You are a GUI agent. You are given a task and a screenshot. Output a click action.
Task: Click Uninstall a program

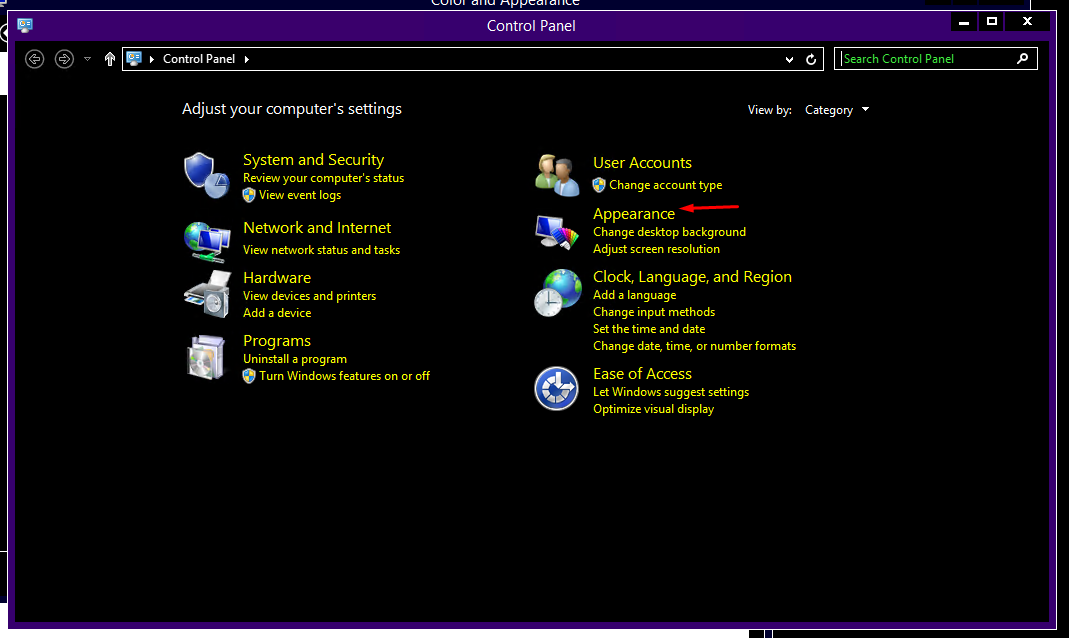295,359
